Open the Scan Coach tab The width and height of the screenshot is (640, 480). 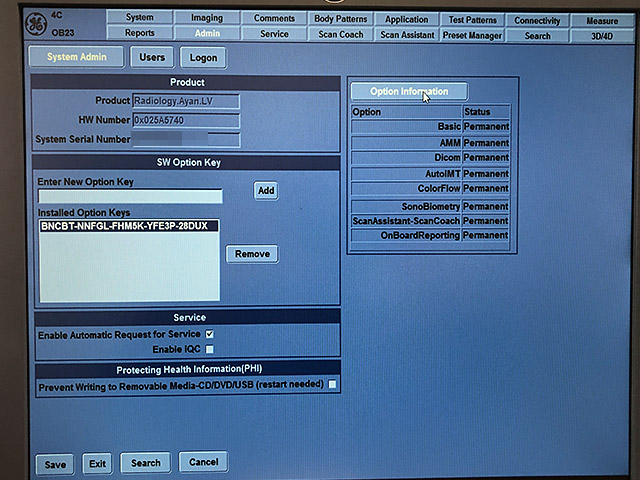click(x=341, y=34)
